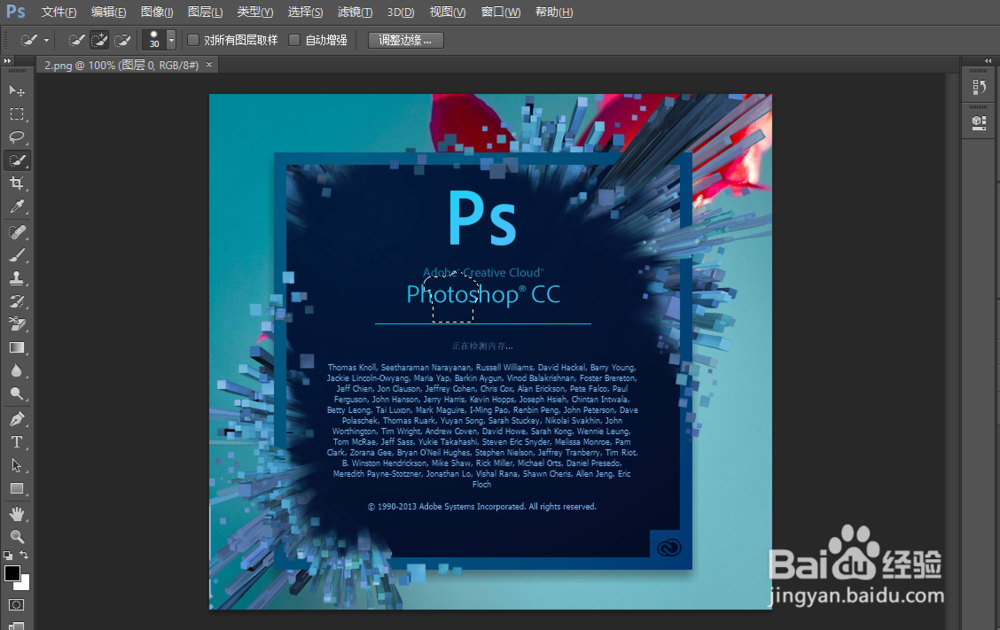
Task: Click the 调整边缘 button
Action: pyautogui.click(x=405, y=40)
